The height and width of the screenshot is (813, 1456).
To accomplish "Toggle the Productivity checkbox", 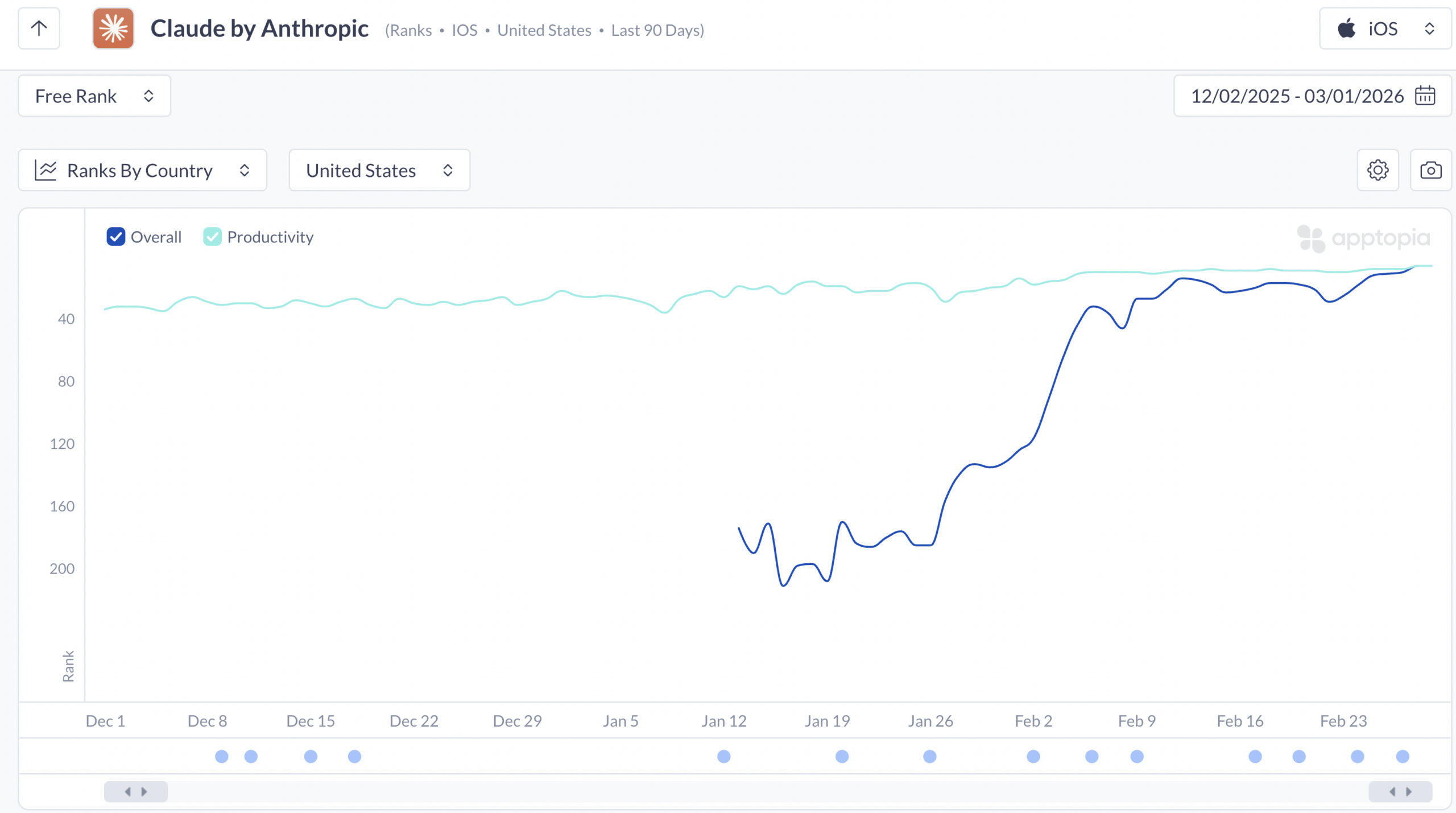I will (212, 237).
